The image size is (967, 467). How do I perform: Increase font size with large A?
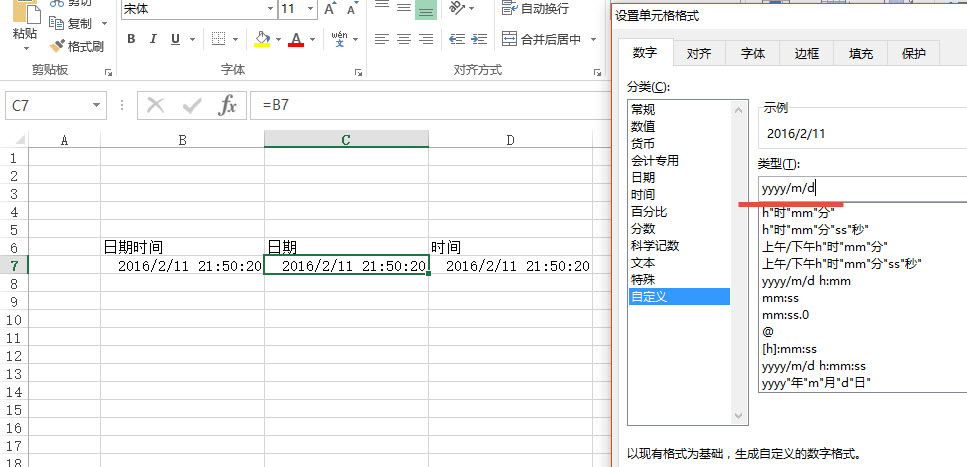coord(330,9)
